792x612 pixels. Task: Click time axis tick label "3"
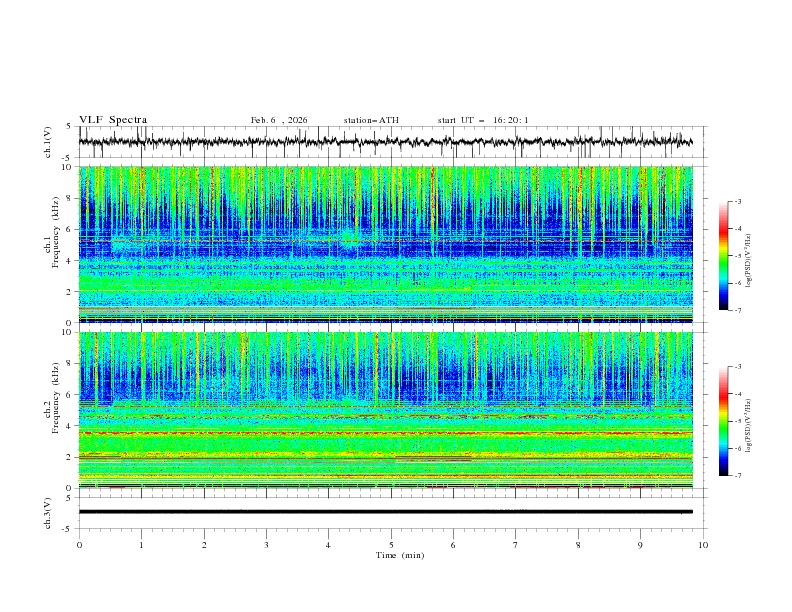pos(266,545)
